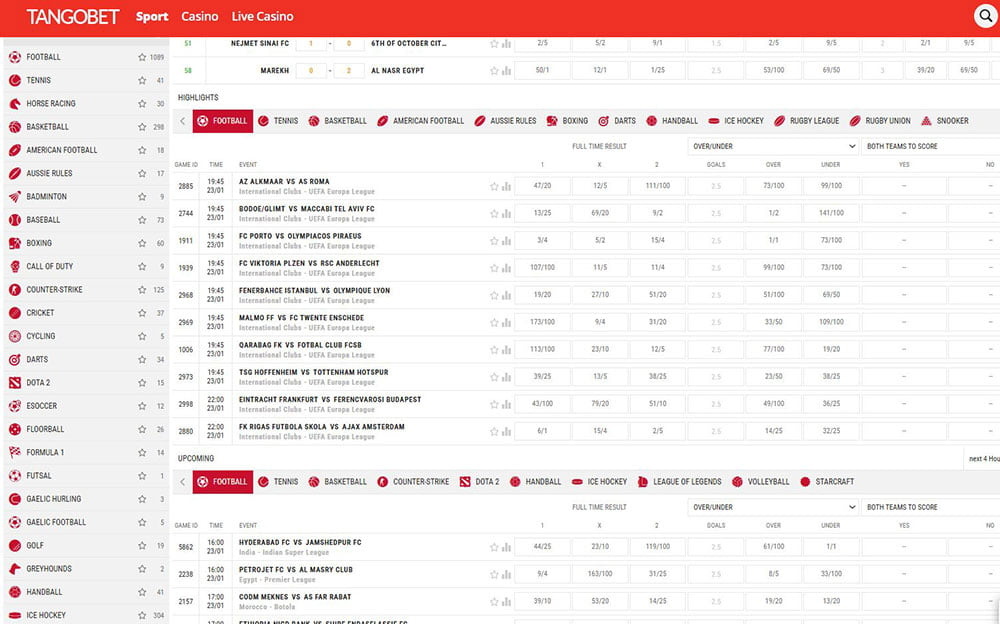This screenshot has width=1000, height=624.
Task: Select Over 51/100 for Fenerbahce vs Lyon
Action: pyautogui.click(x=774, y=295)
